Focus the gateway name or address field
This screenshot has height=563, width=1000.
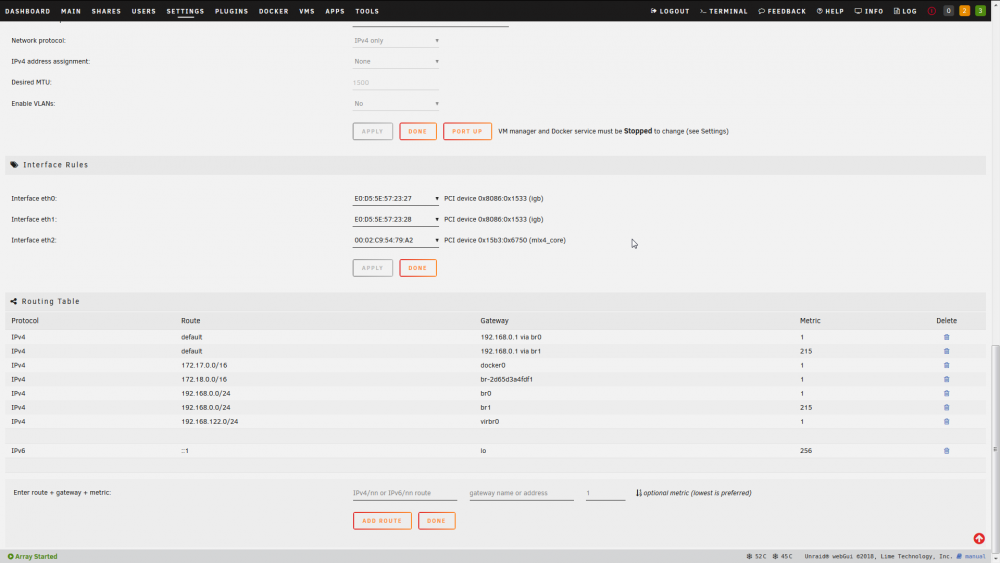521,493
